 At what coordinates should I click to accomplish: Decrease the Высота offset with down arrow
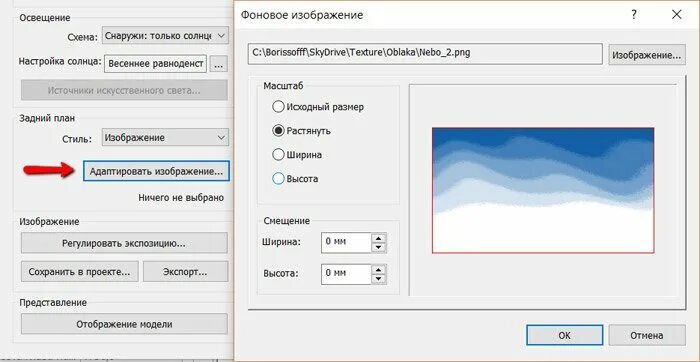tap(379, 279)
